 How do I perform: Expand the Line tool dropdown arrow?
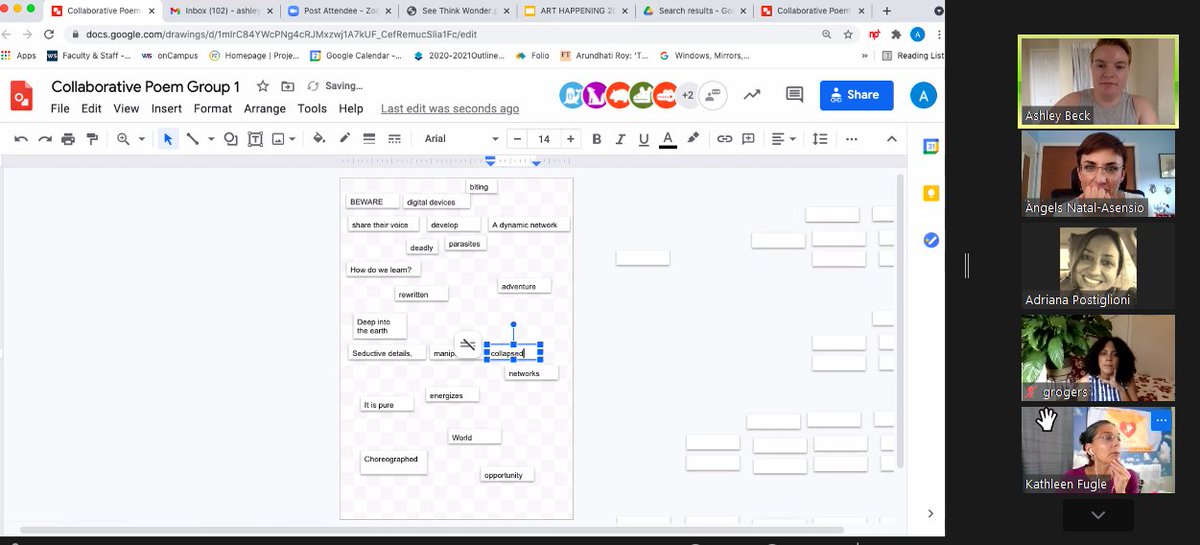coord(210,139)
